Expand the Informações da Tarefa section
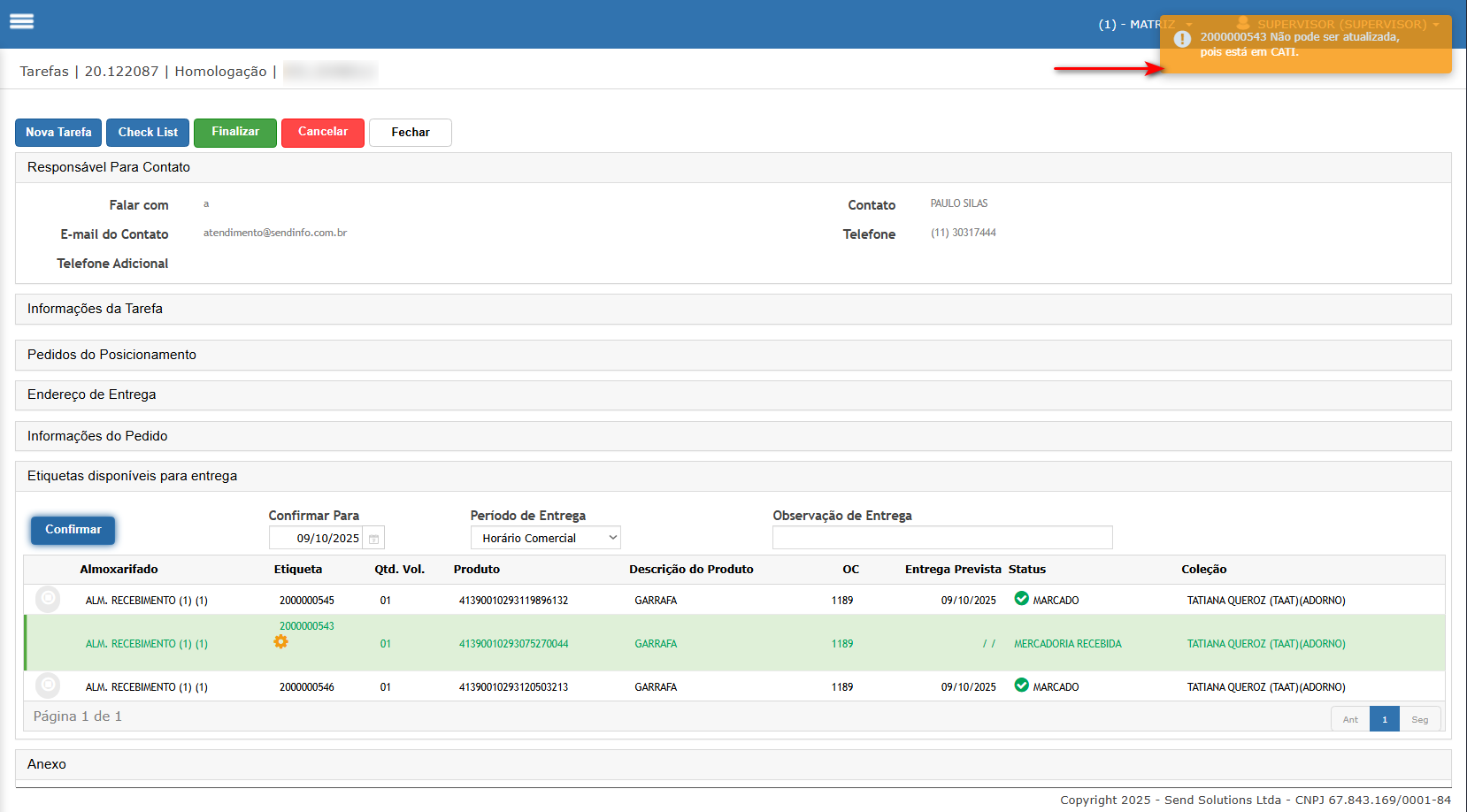 coord(95,309)
